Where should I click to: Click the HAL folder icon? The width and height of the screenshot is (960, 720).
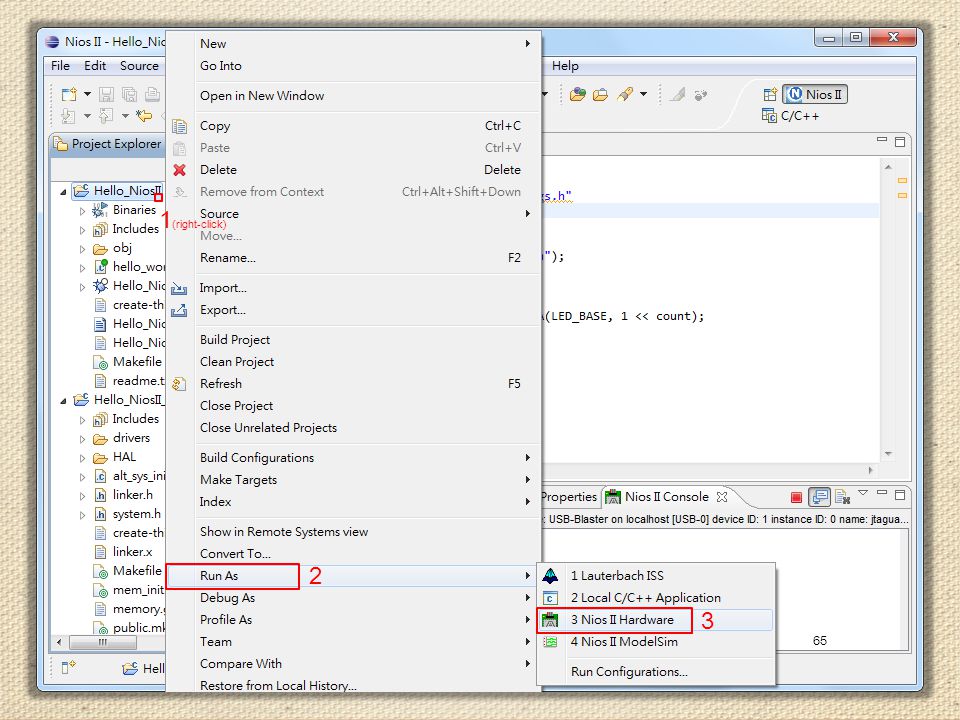tap(100, 457)
